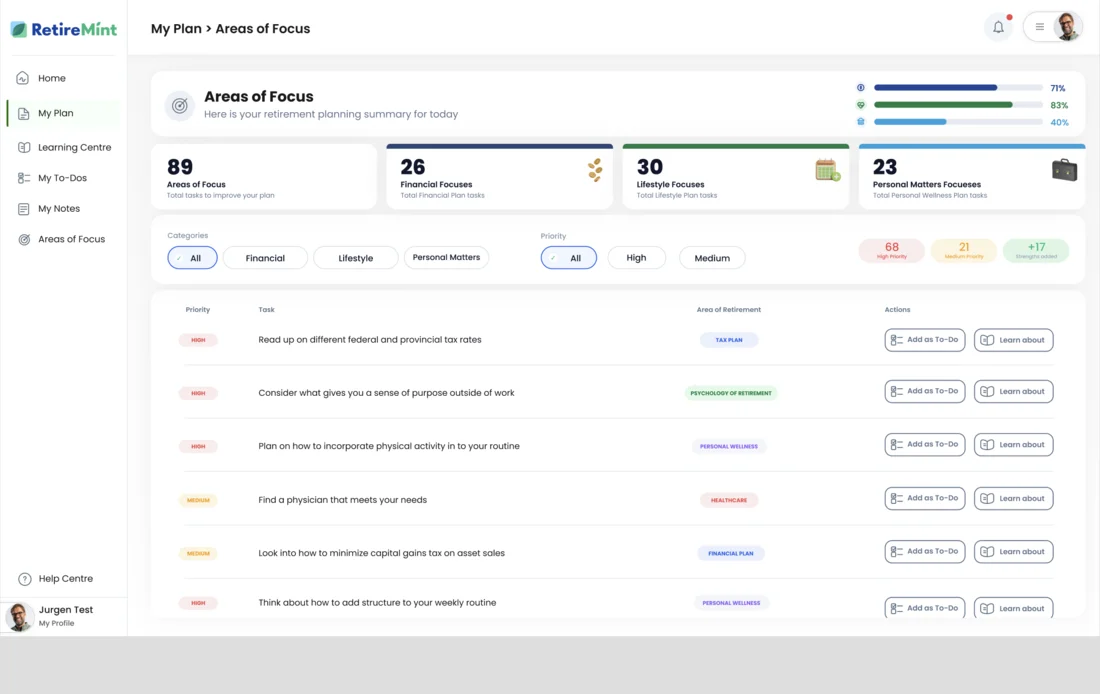The width and height of the screenshot is (1100, 694).
Task: Click the +17 Strengths added badge
Action: click(1036, 251)
